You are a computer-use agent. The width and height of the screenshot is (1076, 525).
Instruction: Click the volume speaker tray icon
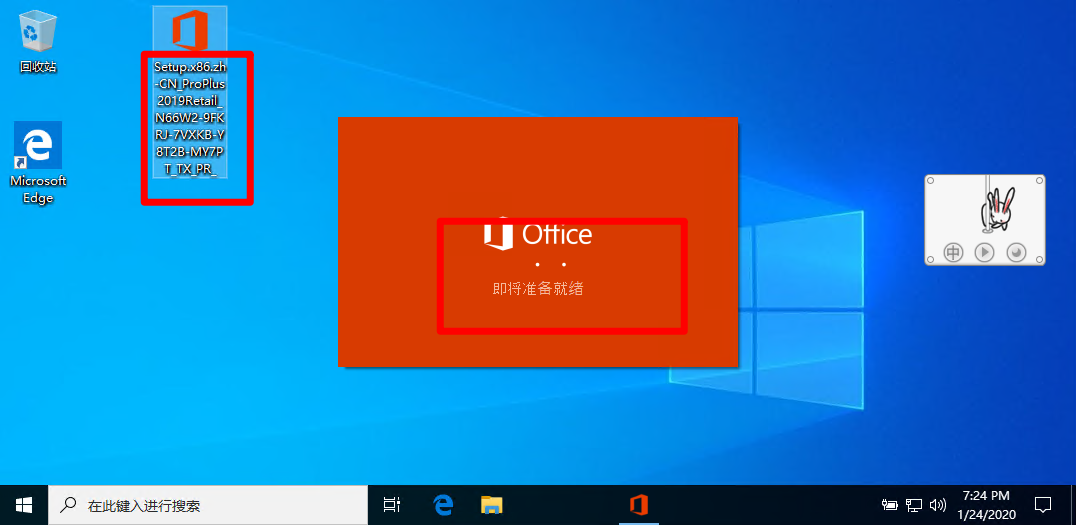point(937,506)
